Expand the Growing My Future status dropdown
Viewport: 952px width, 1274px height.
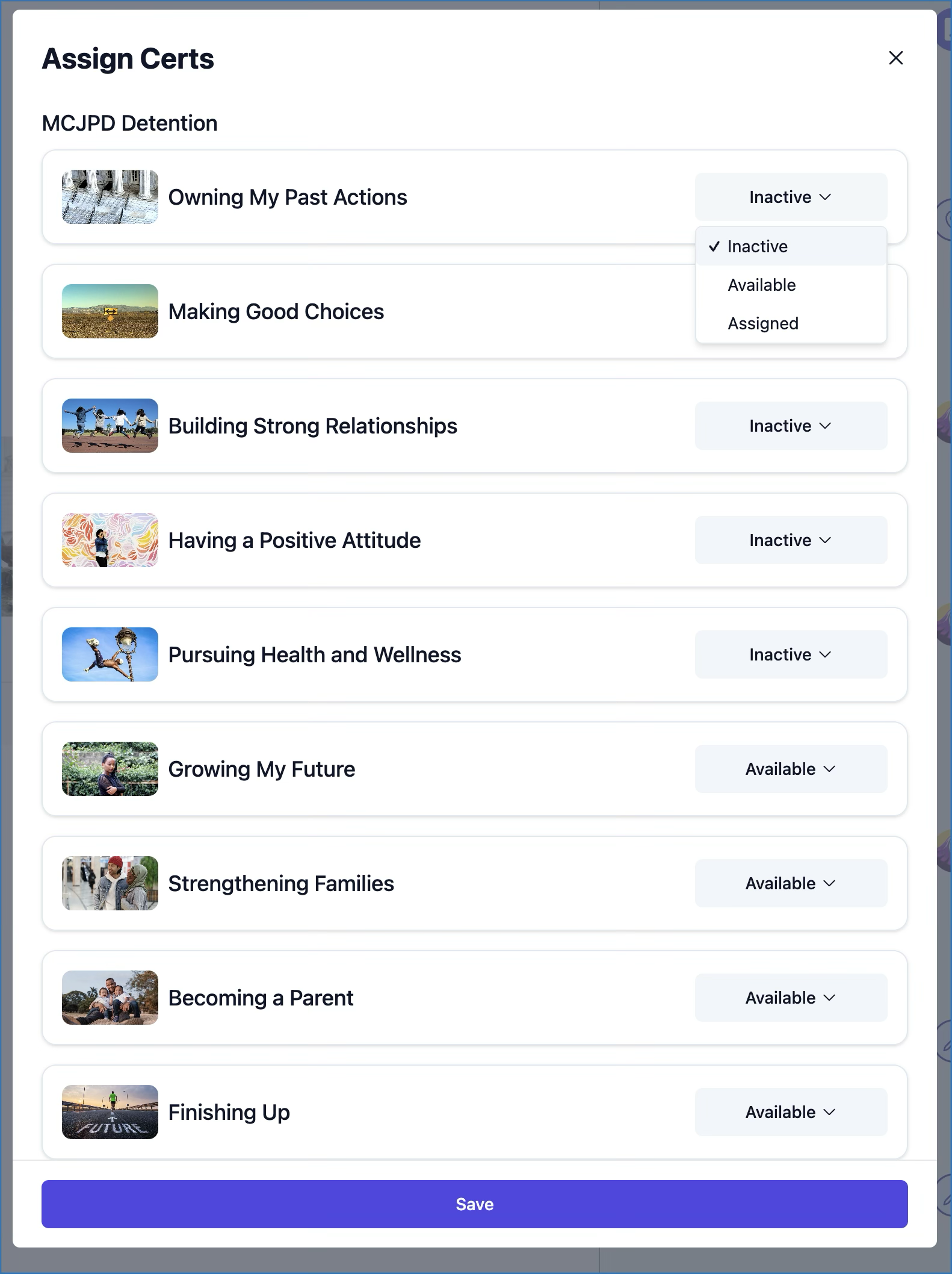pos(790,769)
